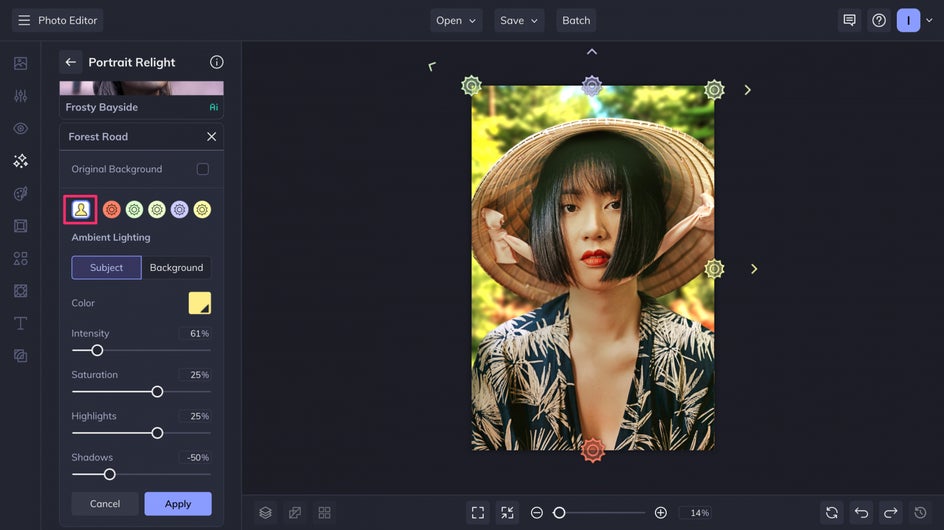Select the purple light source icon

[179, 210]
